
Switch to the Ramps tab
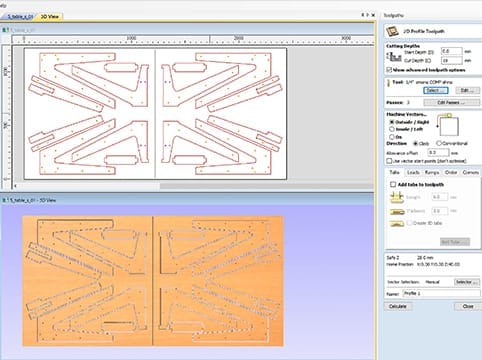(432, 172)
